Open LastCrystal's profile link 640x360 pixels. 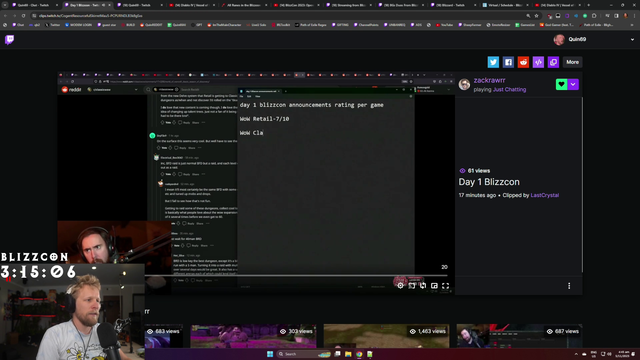pos(544,195)
